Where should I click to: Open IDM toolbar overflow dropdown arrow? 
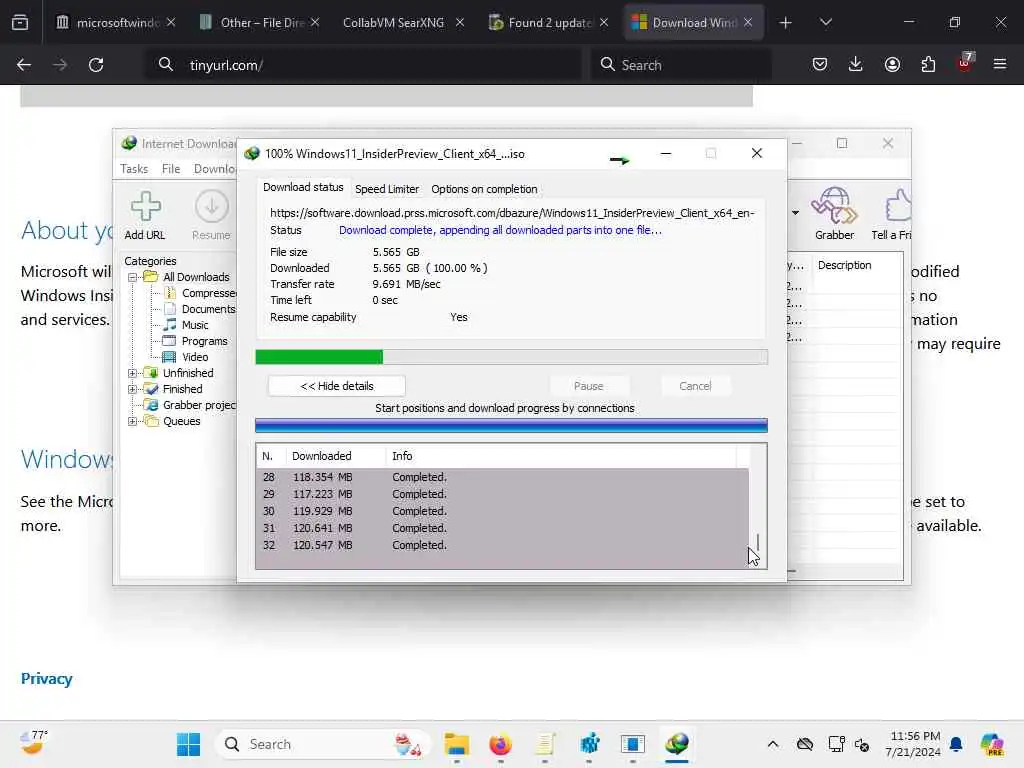795,212
